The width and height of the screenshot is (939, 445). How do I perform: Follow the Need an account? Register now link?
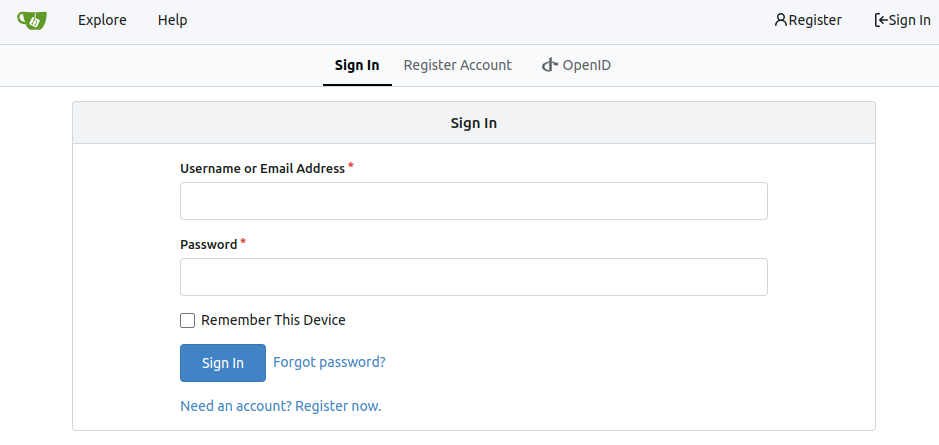(280, 406)
